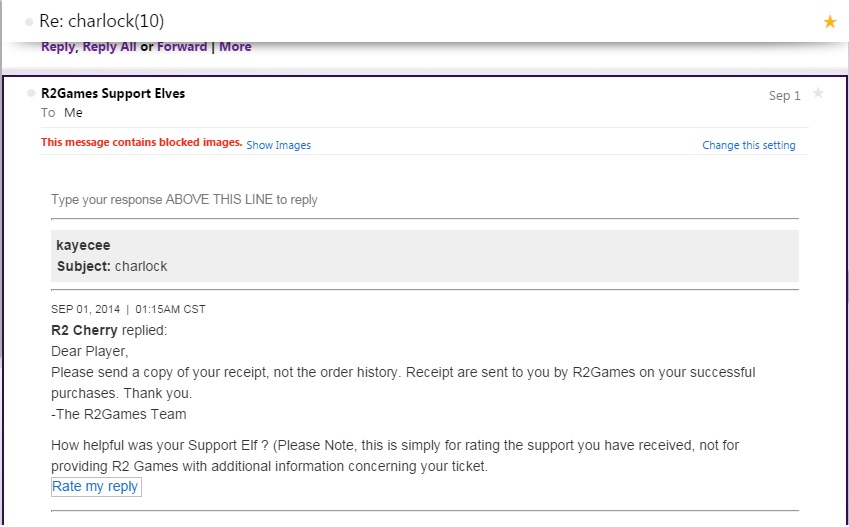Click the blocked images warning text
Image resolution: width=849 pixels, height=527 pixels.
pos(141,143)
